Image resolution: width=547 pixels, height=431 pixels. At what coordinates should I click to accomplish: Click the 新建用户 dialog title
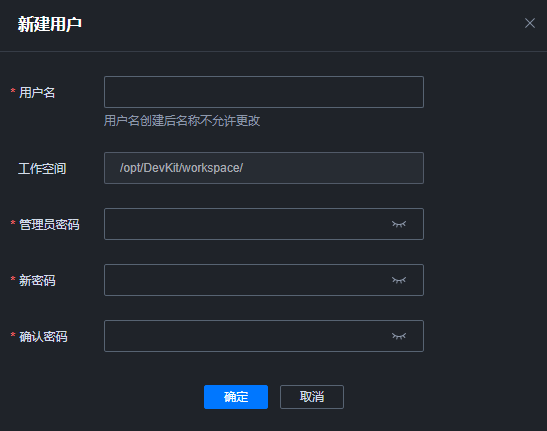[50, 24]
